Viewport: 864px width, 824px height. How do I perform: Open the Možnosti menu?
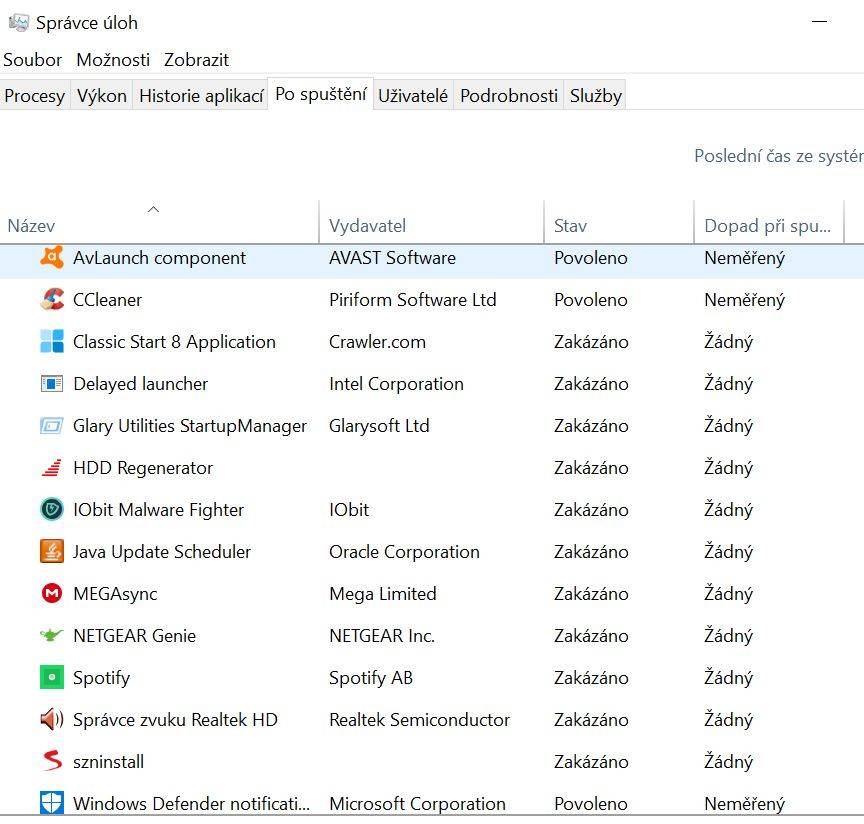(113, 60)
